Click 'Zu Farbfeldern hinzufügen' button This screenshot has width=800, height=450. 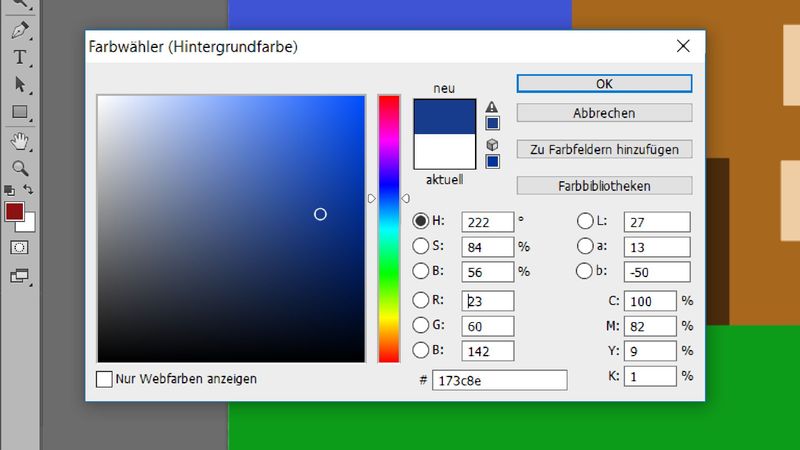click(604, 149)
